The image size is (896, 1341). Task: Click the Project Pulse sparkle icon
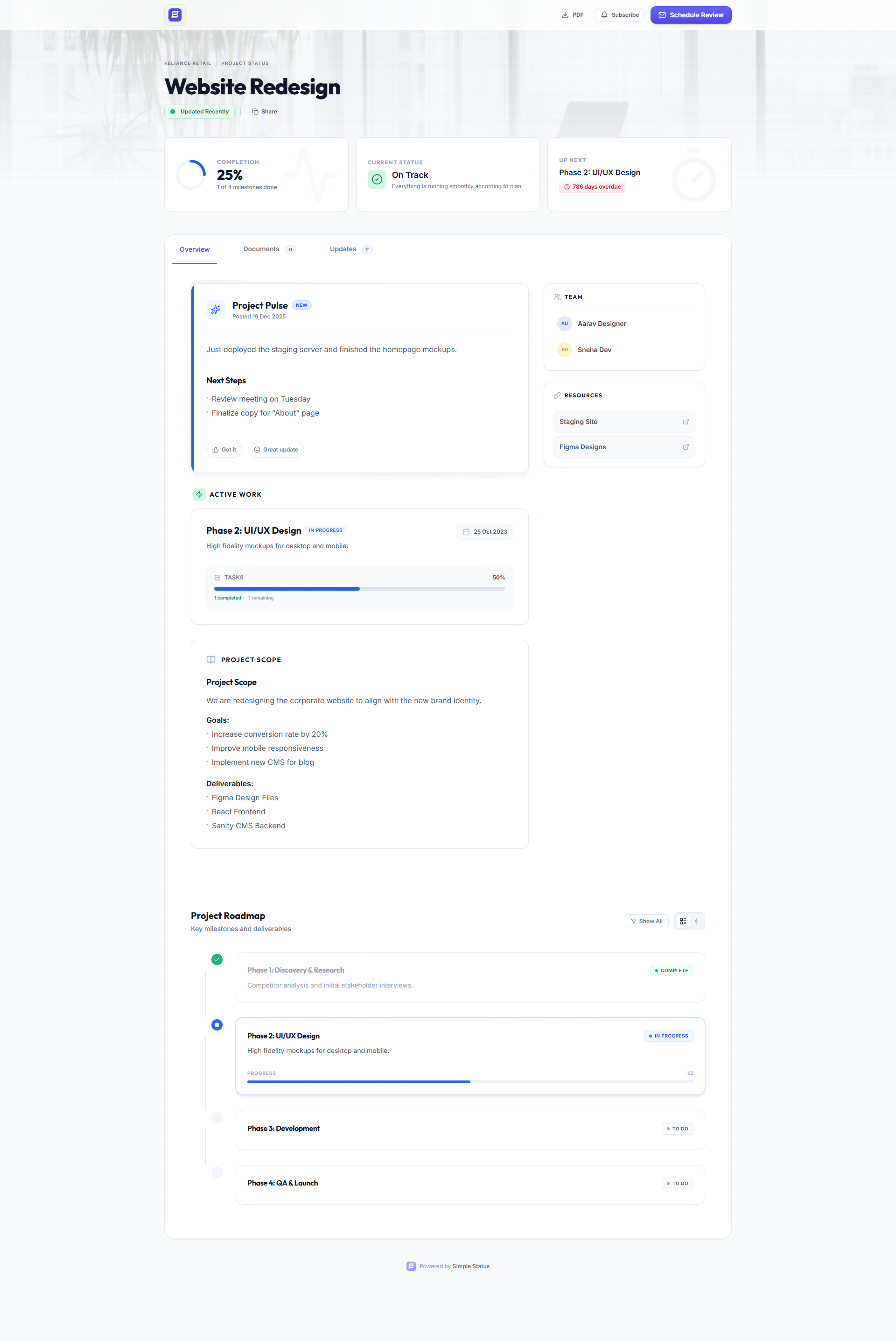(216, 309)
